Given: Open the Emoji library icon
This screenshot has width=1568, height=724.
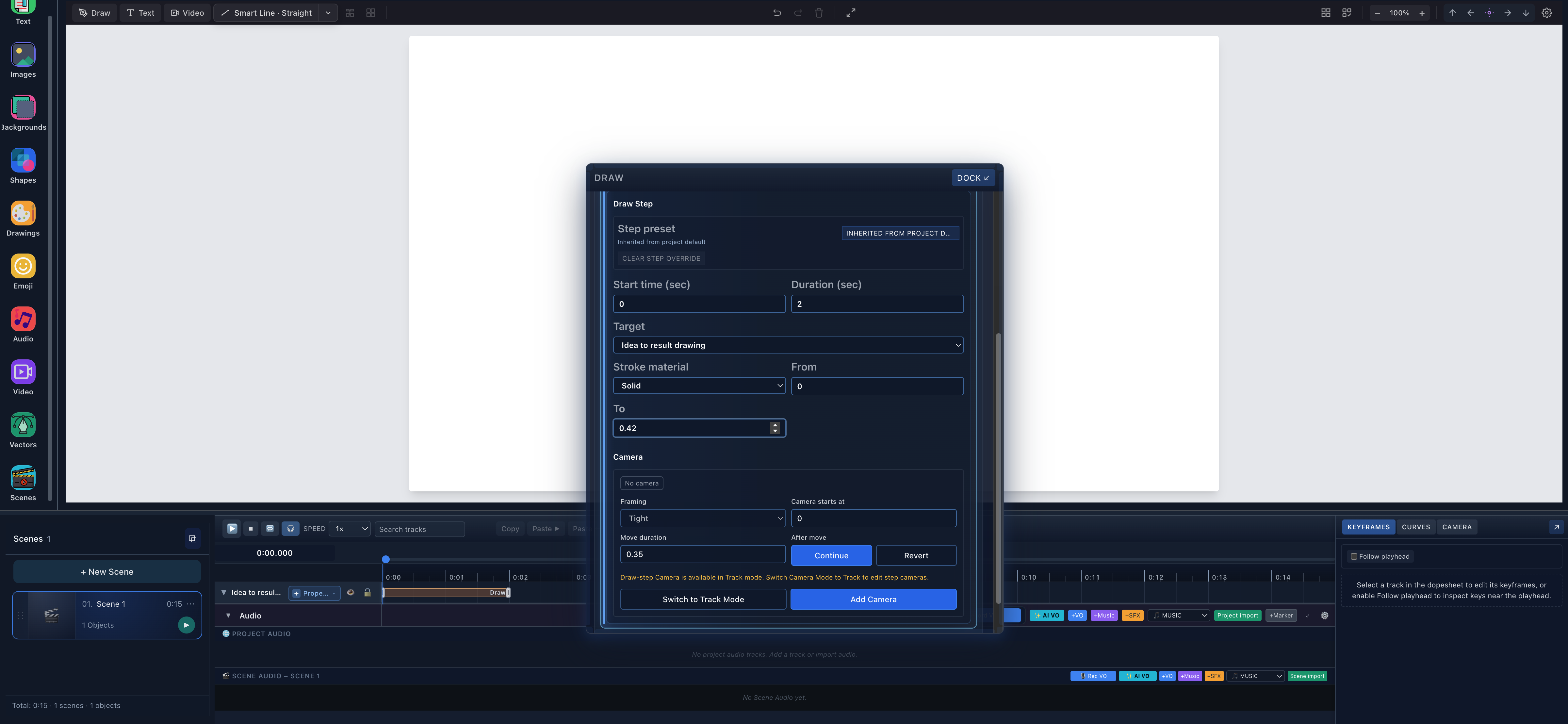Looking at the screenshot, I should (x=23, y=266).
